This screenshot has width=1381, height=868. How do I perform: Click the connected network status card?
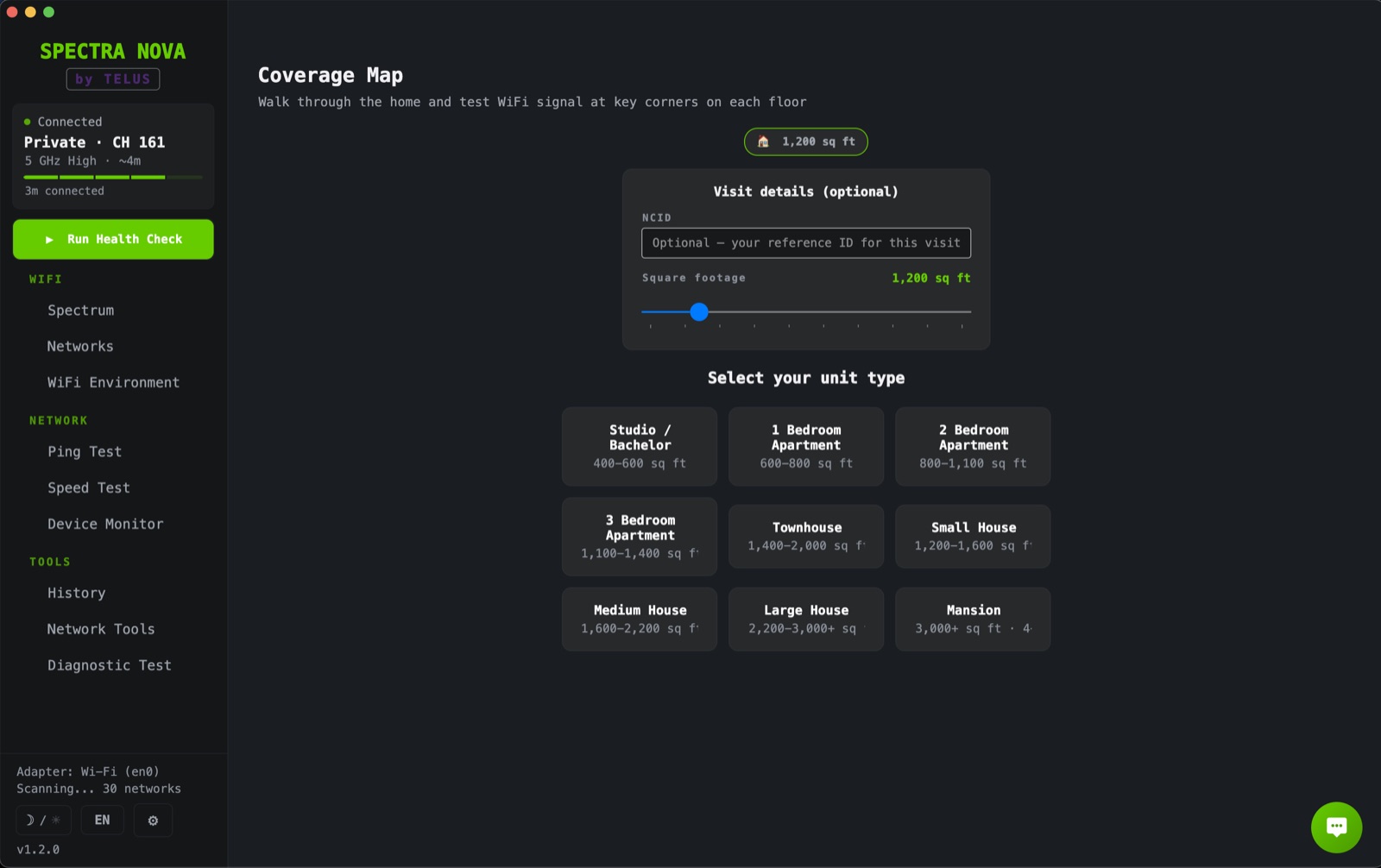coord(113,156)
